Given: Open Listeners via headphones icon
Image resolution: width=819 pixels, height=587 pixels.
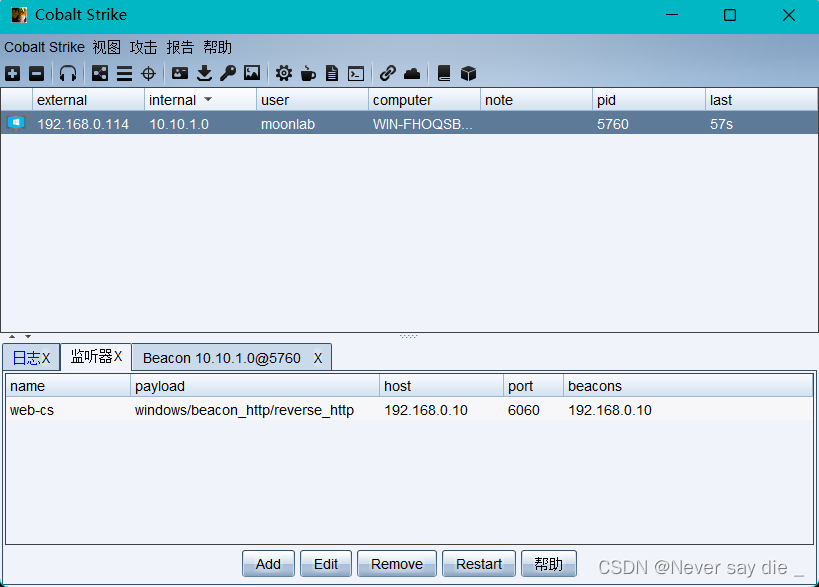Looking at the screenshot, I should click(68, 74).
